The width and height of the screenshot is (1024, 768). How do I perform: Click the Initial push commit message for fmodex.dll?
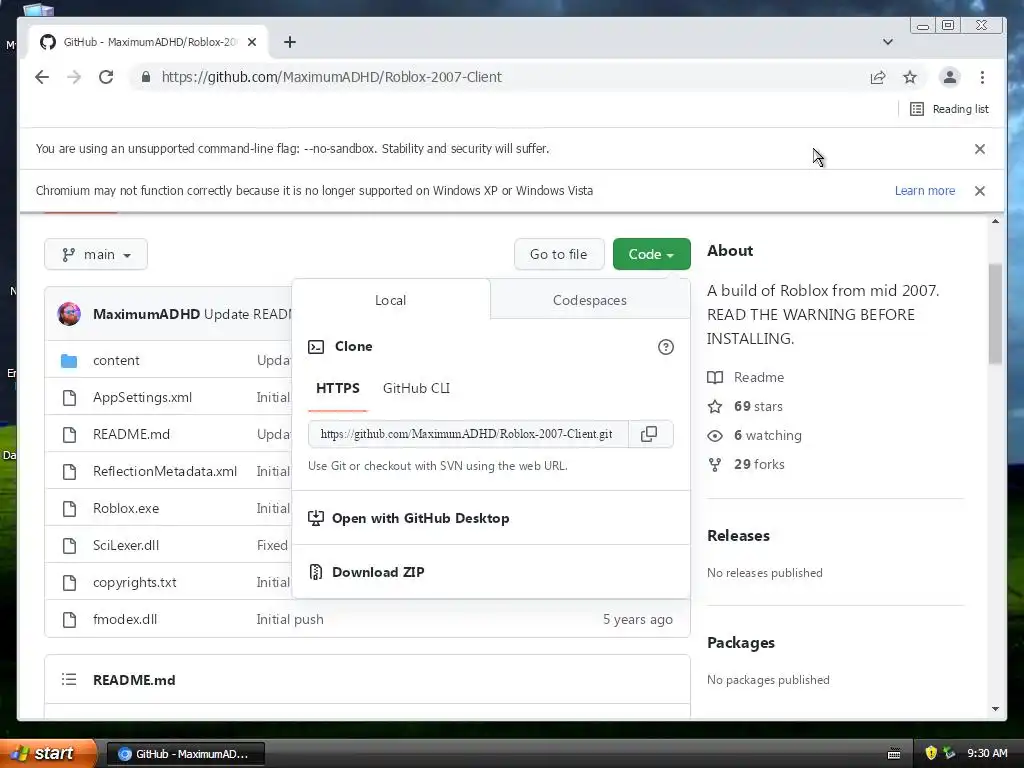coord(290,619)
